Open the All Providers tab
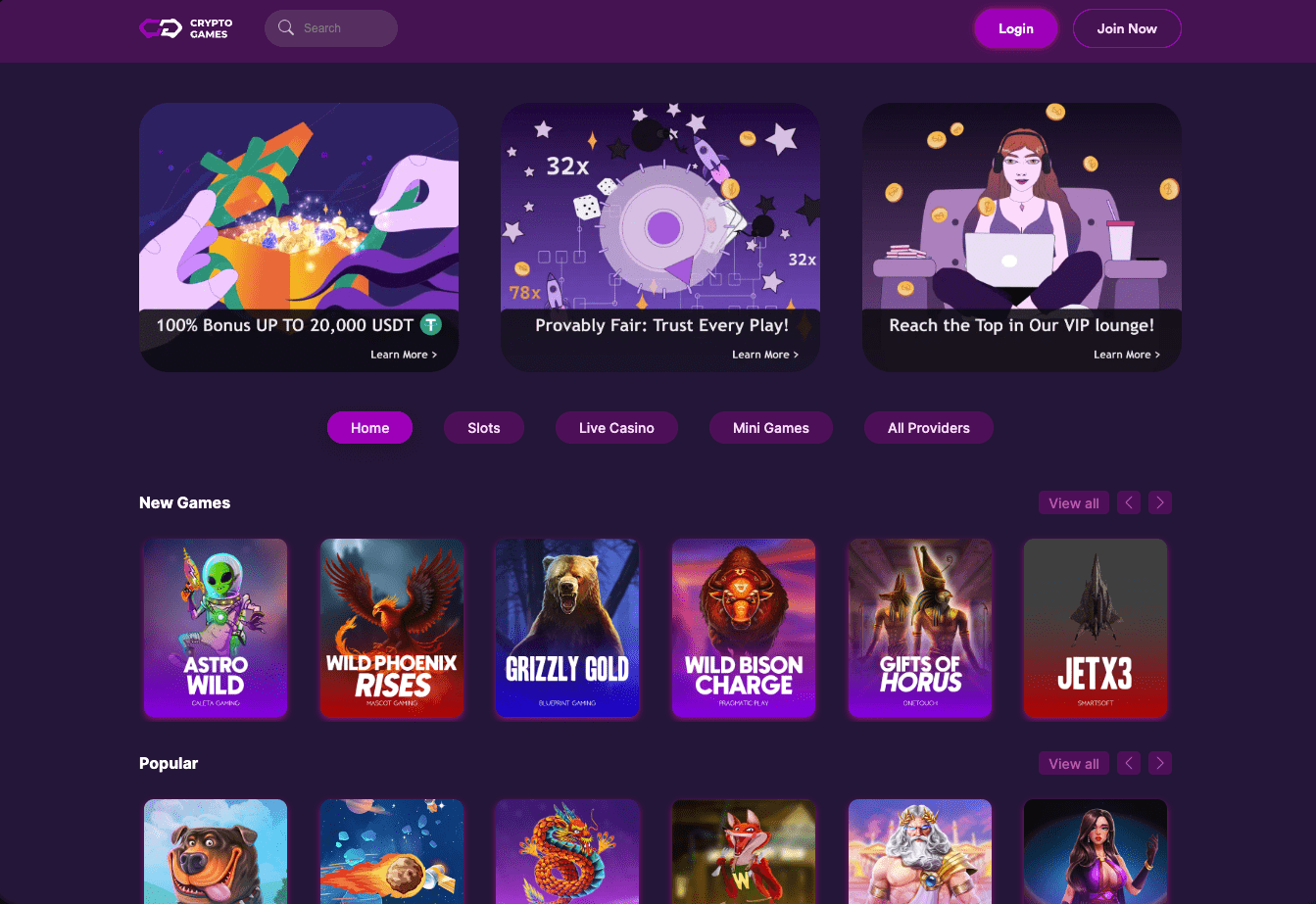The height and width of the screenshot is (904, 1316). coord(928,428)
